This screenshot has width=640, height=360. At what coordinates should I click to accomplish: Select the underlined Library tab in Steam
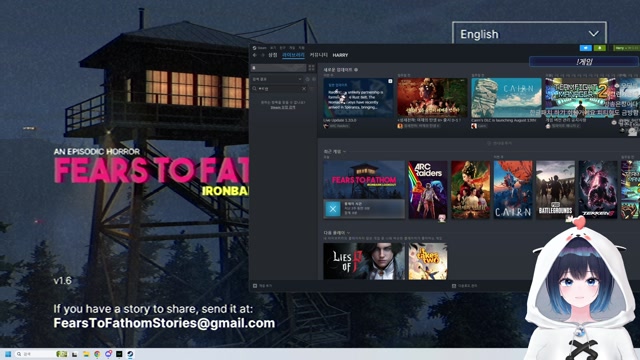(293, 55)
